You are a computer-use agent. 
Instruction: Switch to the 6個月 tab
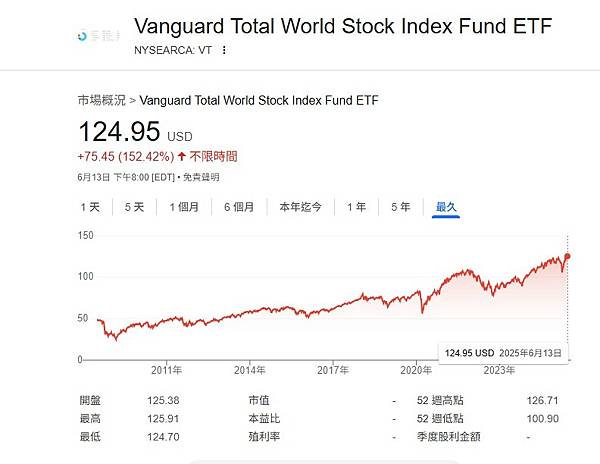pos(239,207)
